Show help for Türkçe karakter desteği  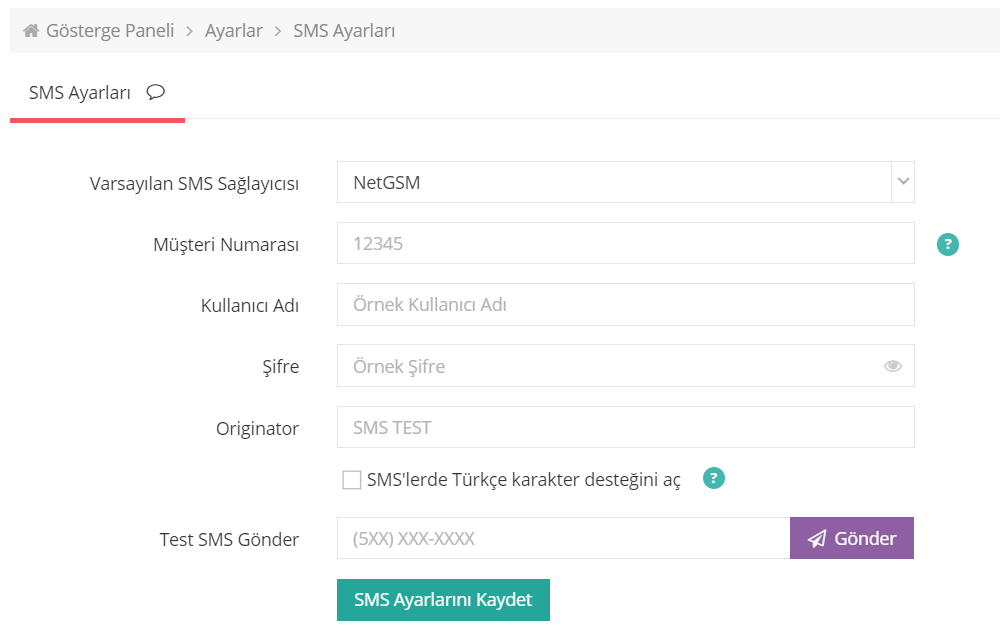coord(714,478)
